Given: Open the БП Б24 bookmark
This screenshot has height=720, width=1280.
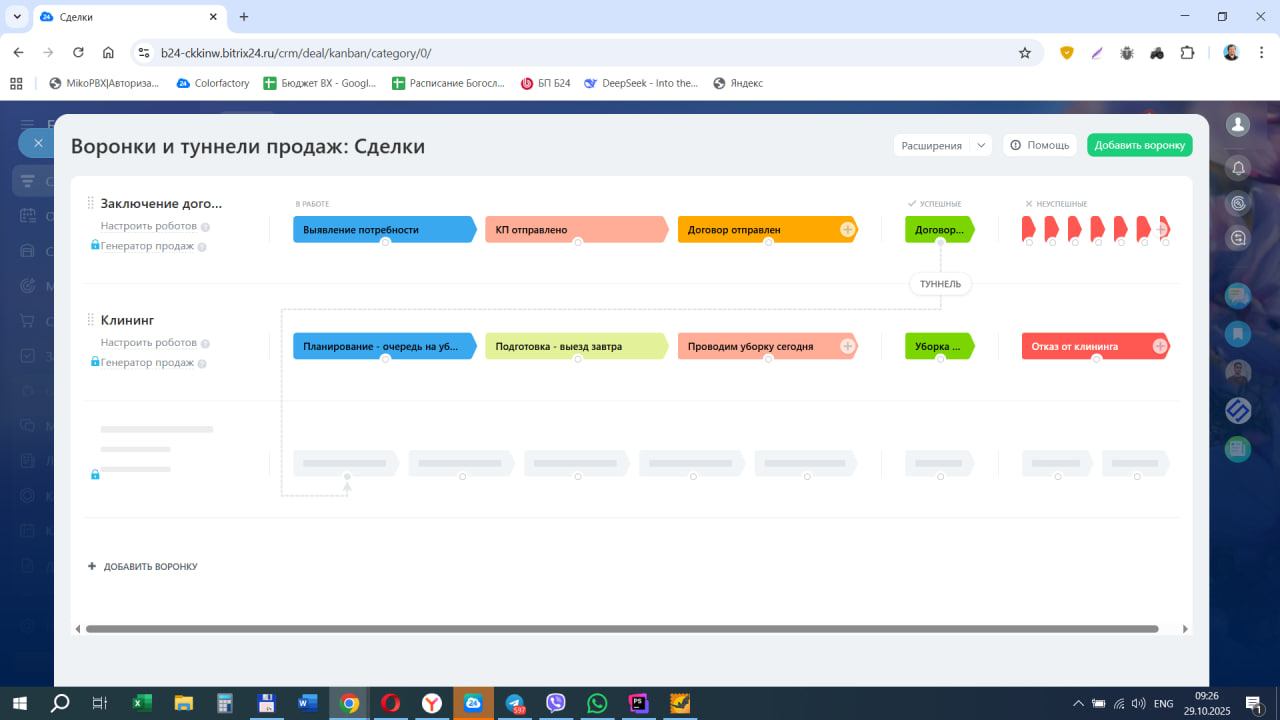Looking at the screenshot, I should (546, 83).
